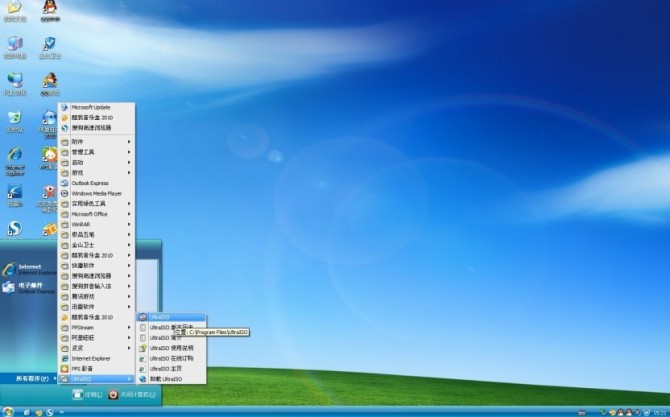
Task: Launch Outlook Express from programs menu
Action: pyautogui.click(x=90, y=183)
